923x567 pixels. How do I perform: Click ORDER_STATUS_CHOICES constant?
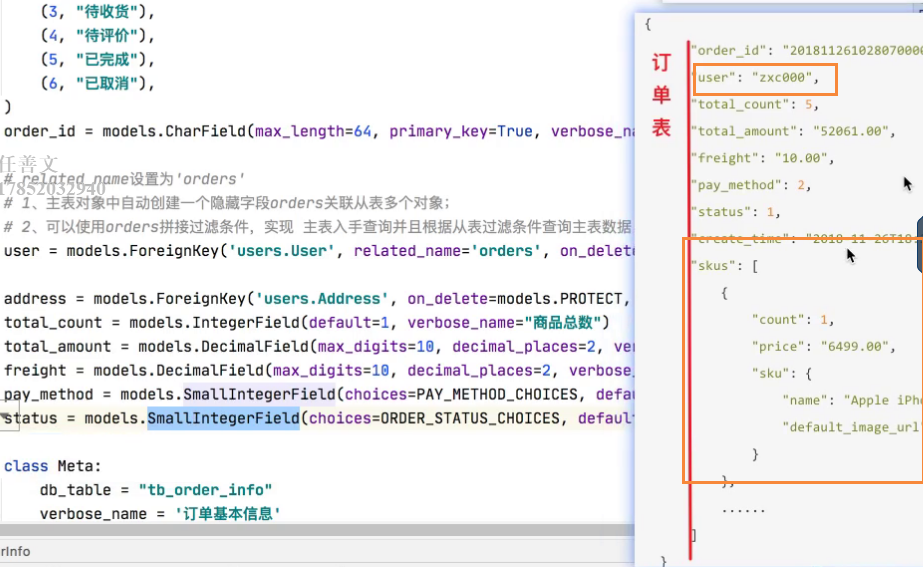pyautogui.click(x=470, y=419)
